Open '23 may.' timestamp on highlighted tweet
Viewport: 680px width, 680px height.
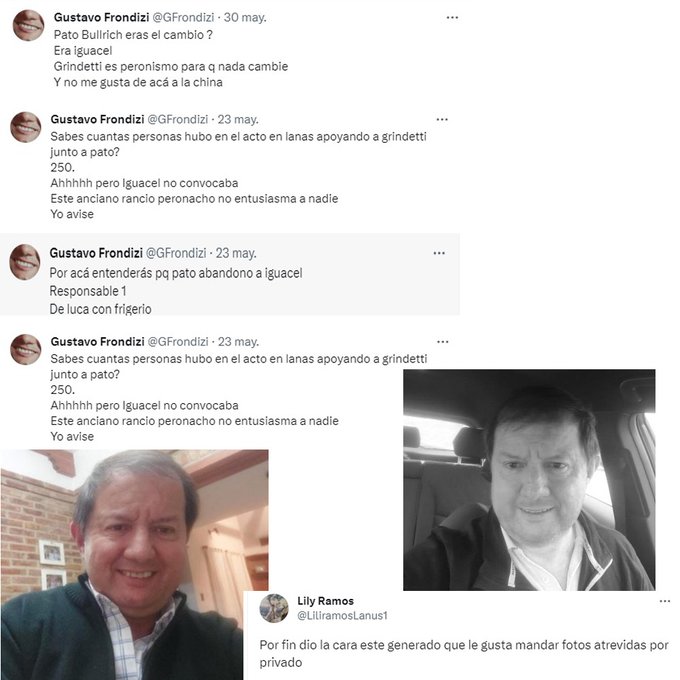click(x=236, y=253)
